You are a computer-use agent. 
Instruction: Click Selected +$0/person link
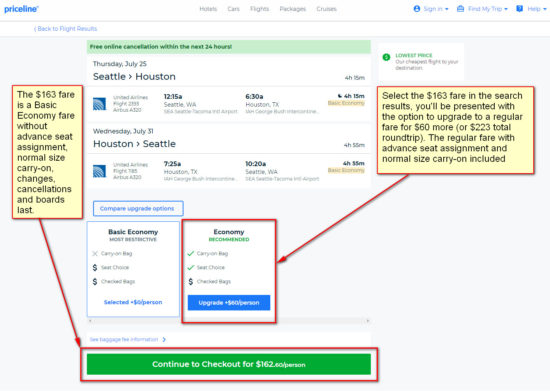point(133,302)
